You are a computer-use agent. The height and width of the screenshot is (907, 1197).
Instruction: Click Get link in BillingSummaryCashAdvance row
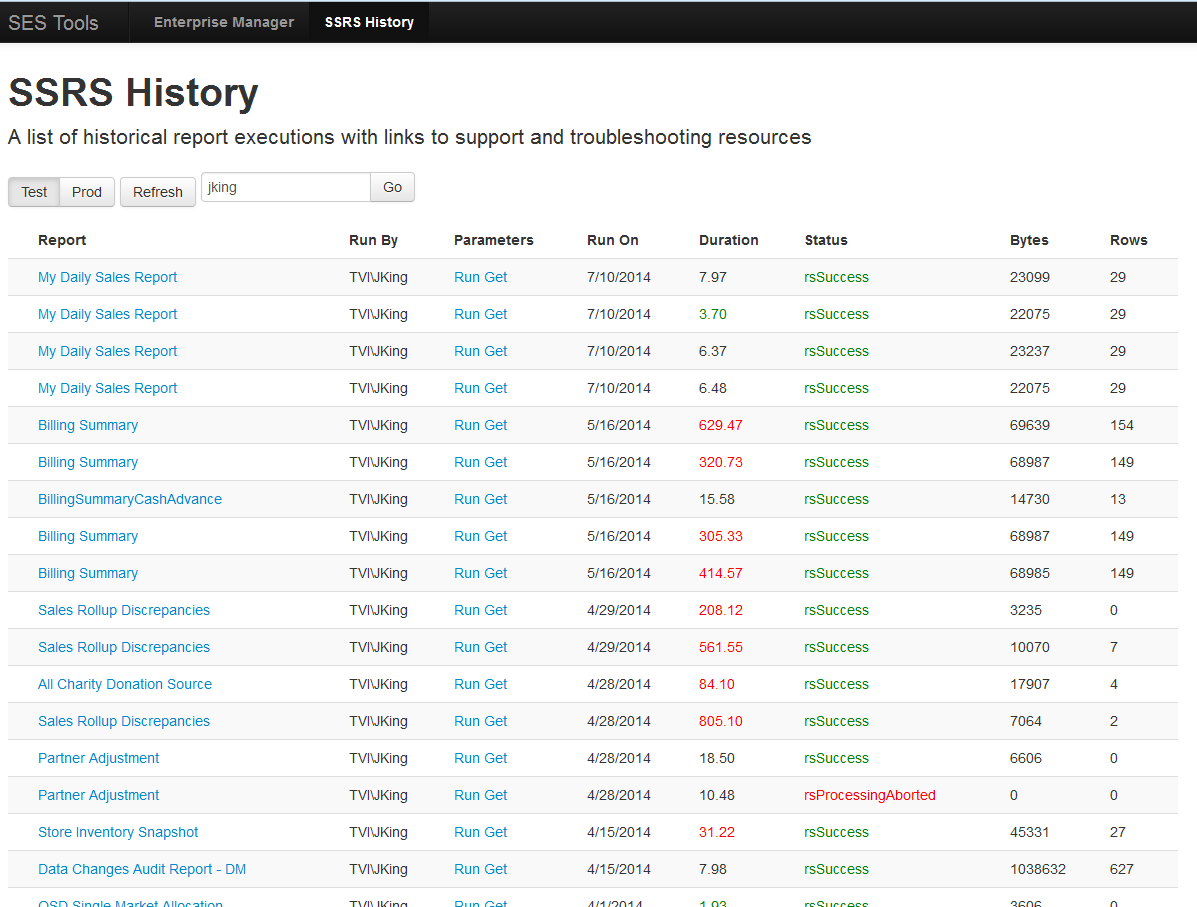coord(495,499)
